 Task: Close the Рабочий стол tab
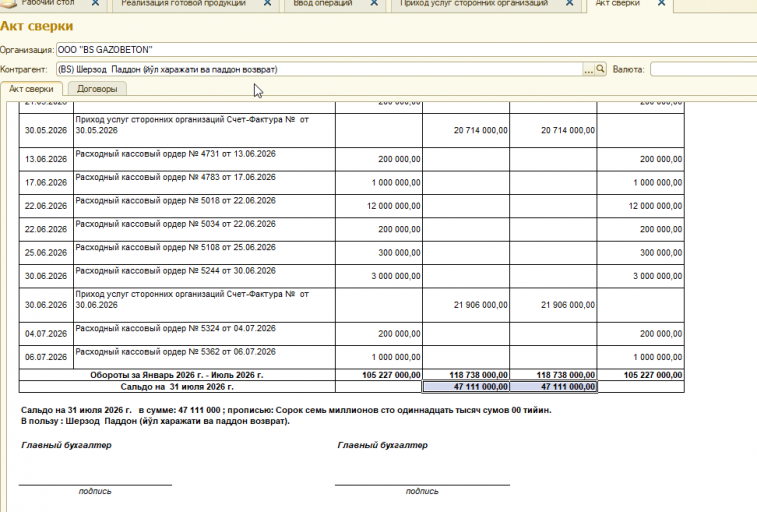[x=96, y=3]
